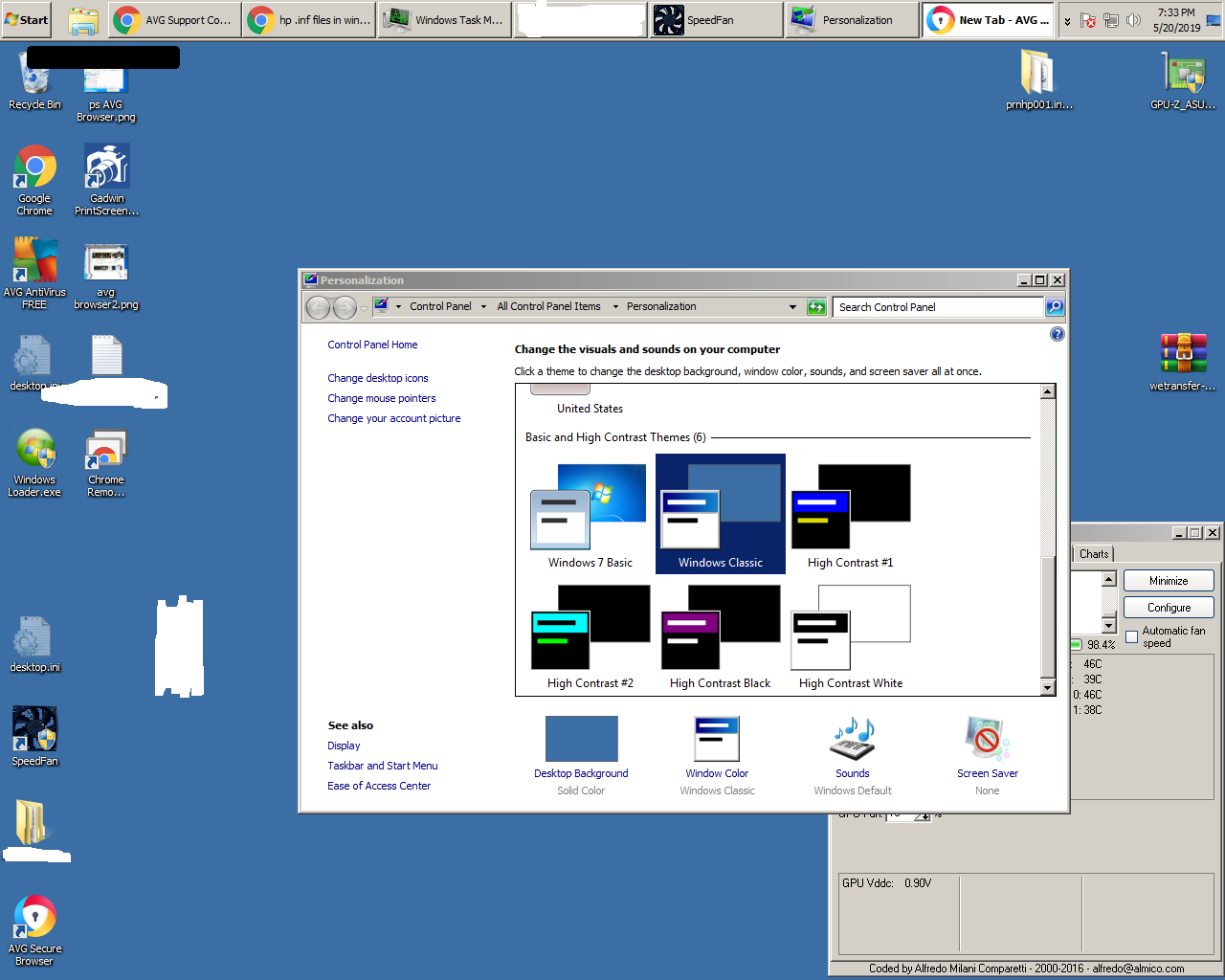The width and height of the screenshot is (1225, 980).
Task: Open address bar history dropdown arrow
Action: [x=792, y=307]
